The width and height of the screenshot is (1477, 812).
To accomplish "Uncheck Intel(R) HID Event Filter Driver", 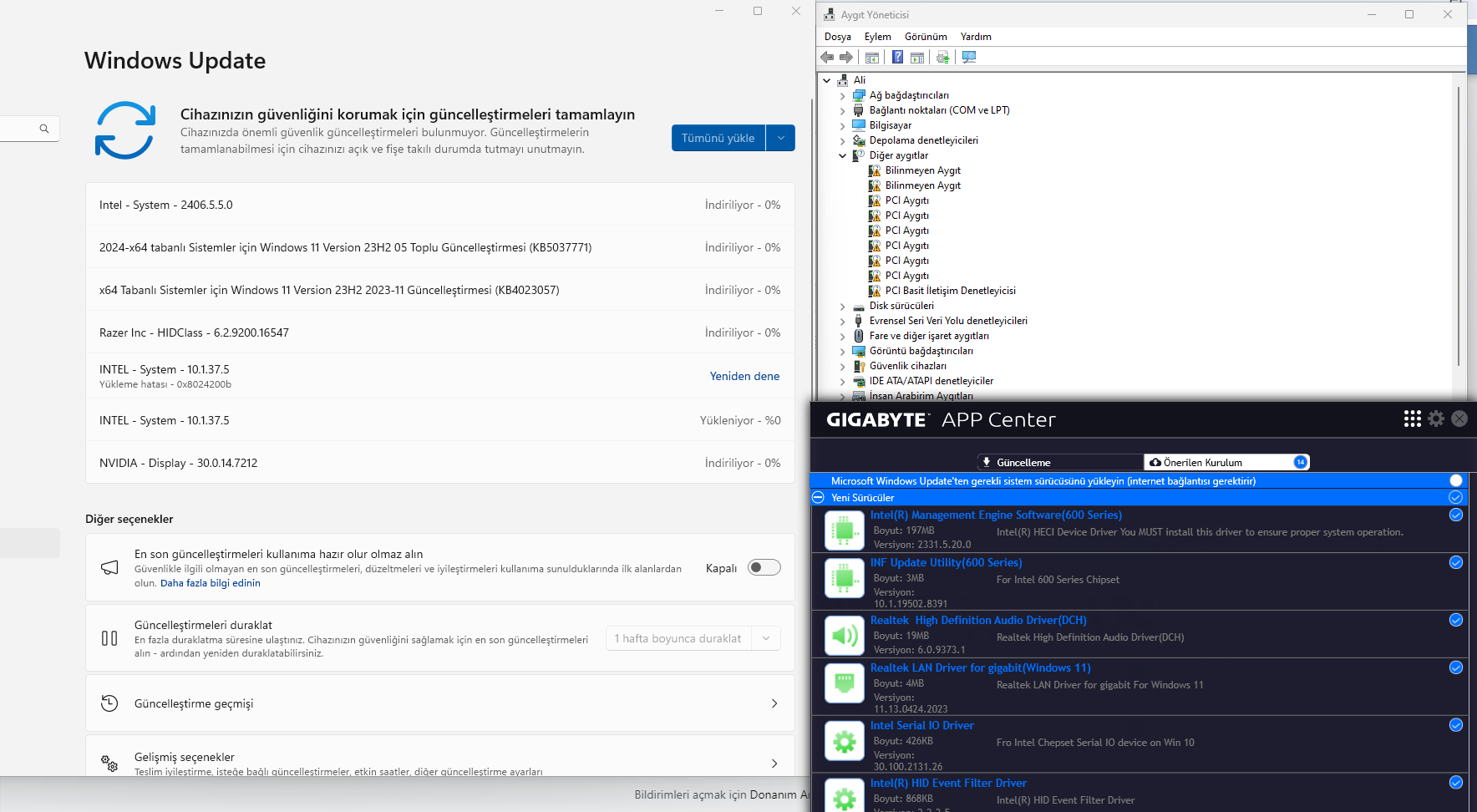I will 1456,783.
